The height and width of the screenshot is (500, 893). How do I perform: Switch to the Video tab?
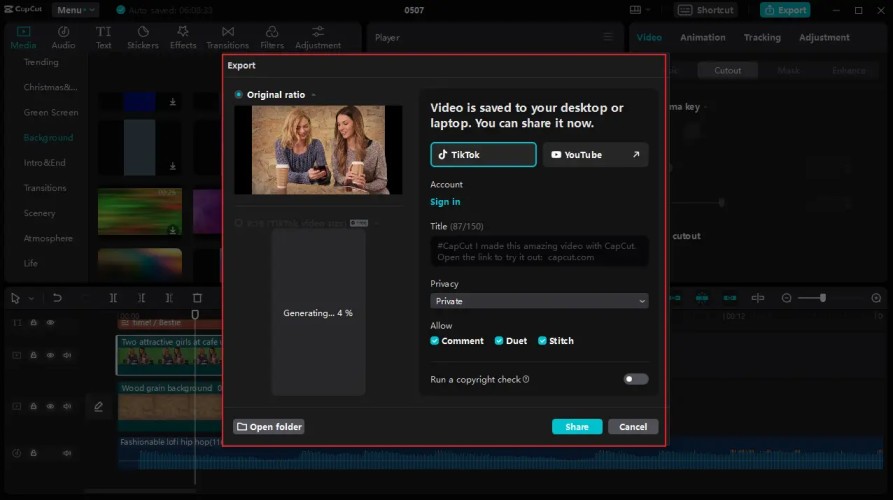(x=649, y=37)
